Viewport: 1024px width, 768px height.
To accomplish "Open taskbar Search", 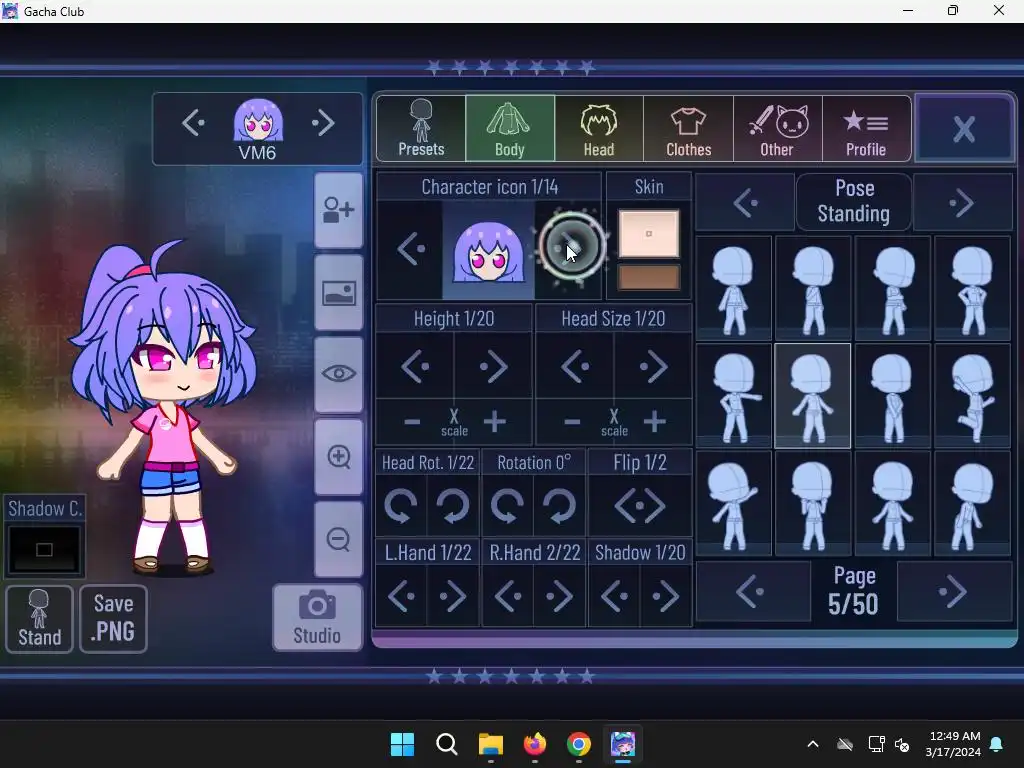I will [447, 744].
